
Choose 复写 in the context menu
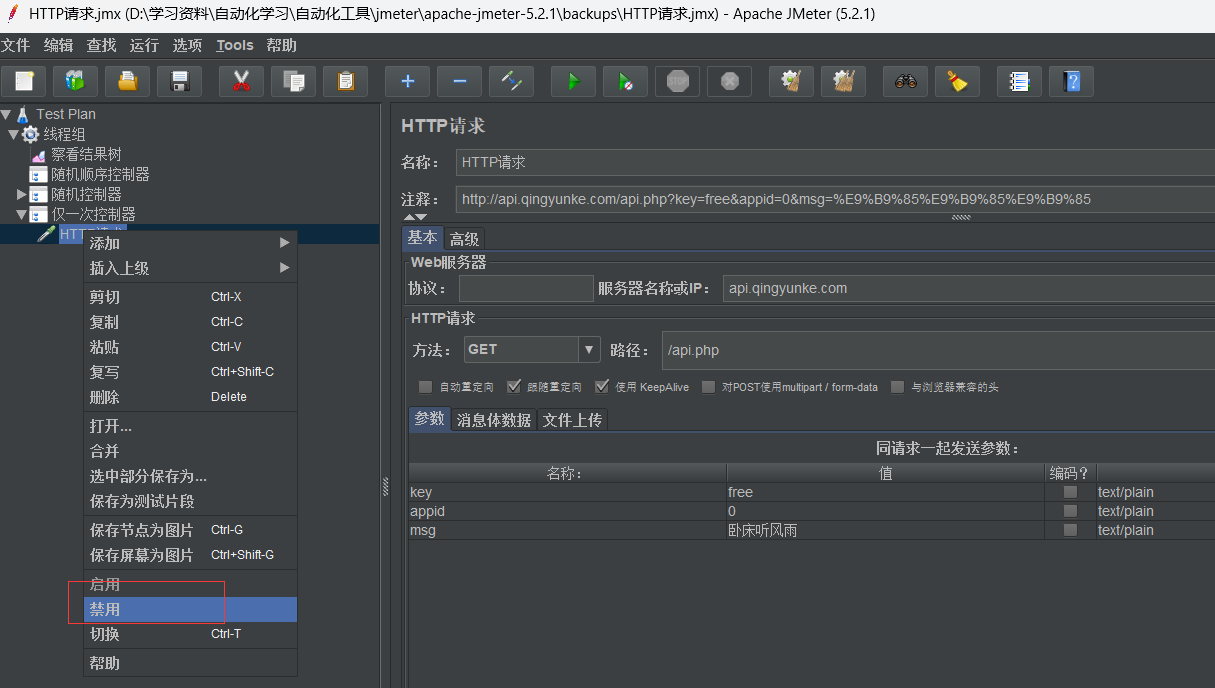(190, 372)
